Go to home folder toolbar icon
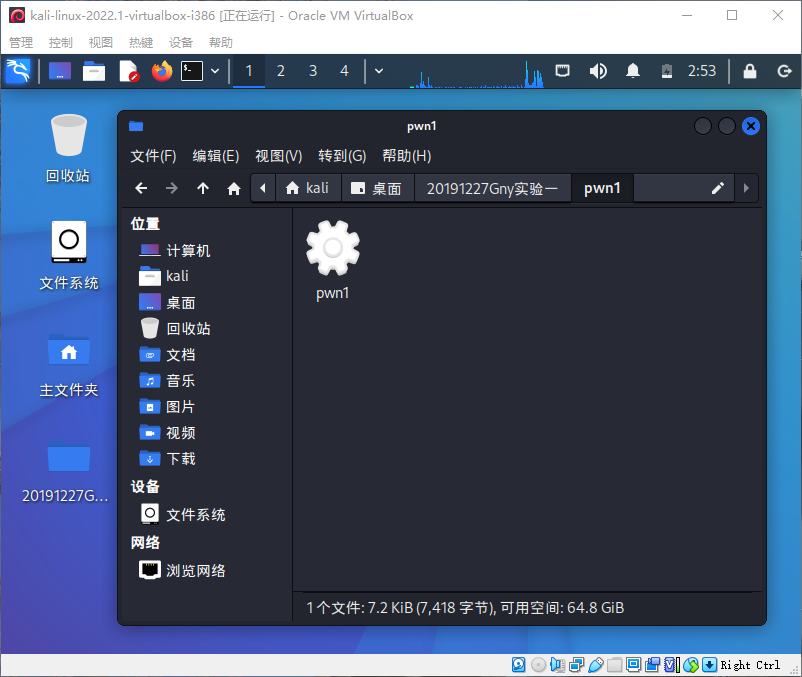 point(234,189)
